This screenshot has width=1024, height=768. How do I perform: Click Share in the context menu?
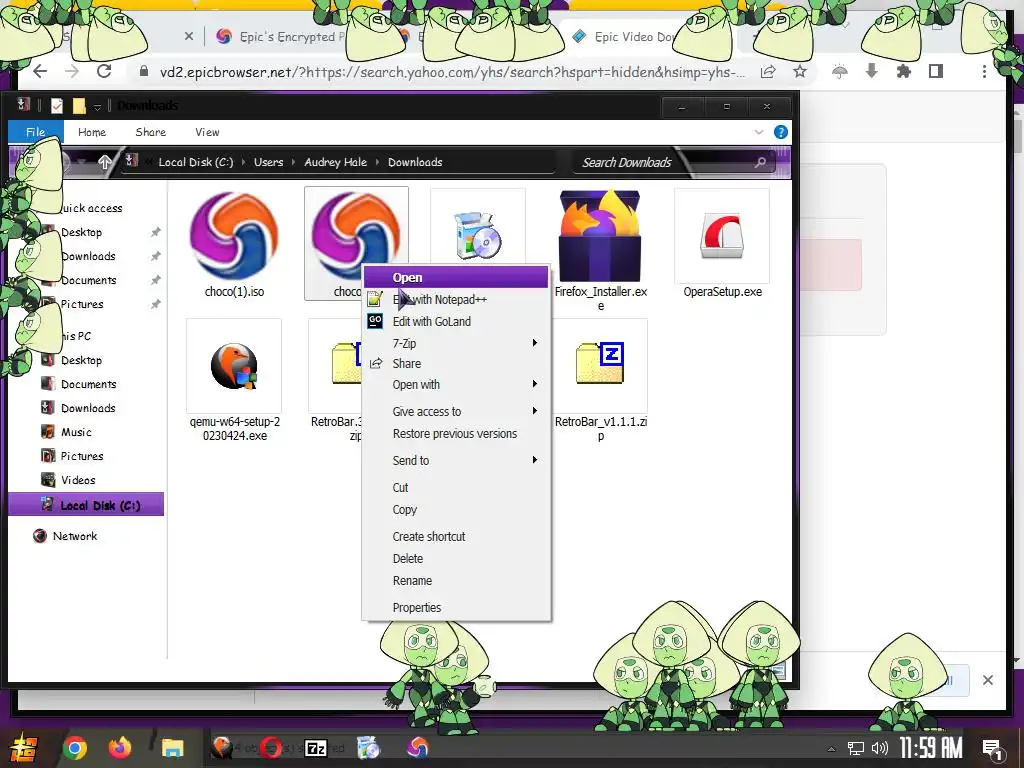[x=456, y=364]
